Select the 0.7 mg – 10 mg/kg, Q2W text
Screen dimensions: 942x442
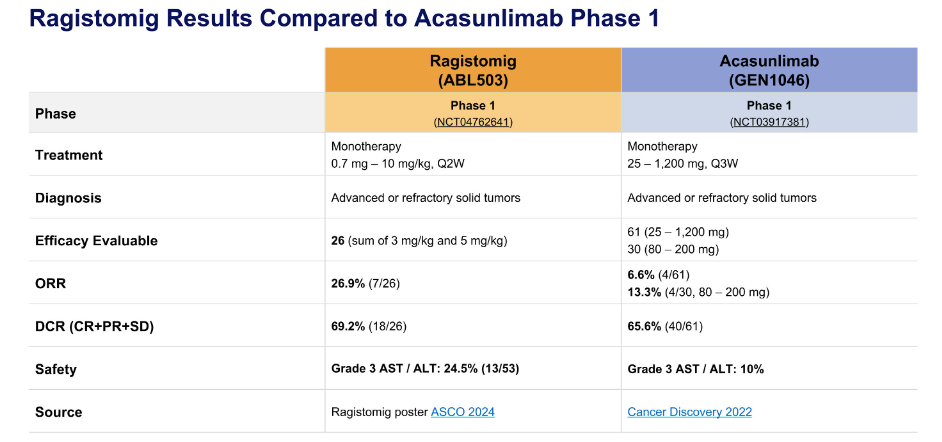(398, 163)
